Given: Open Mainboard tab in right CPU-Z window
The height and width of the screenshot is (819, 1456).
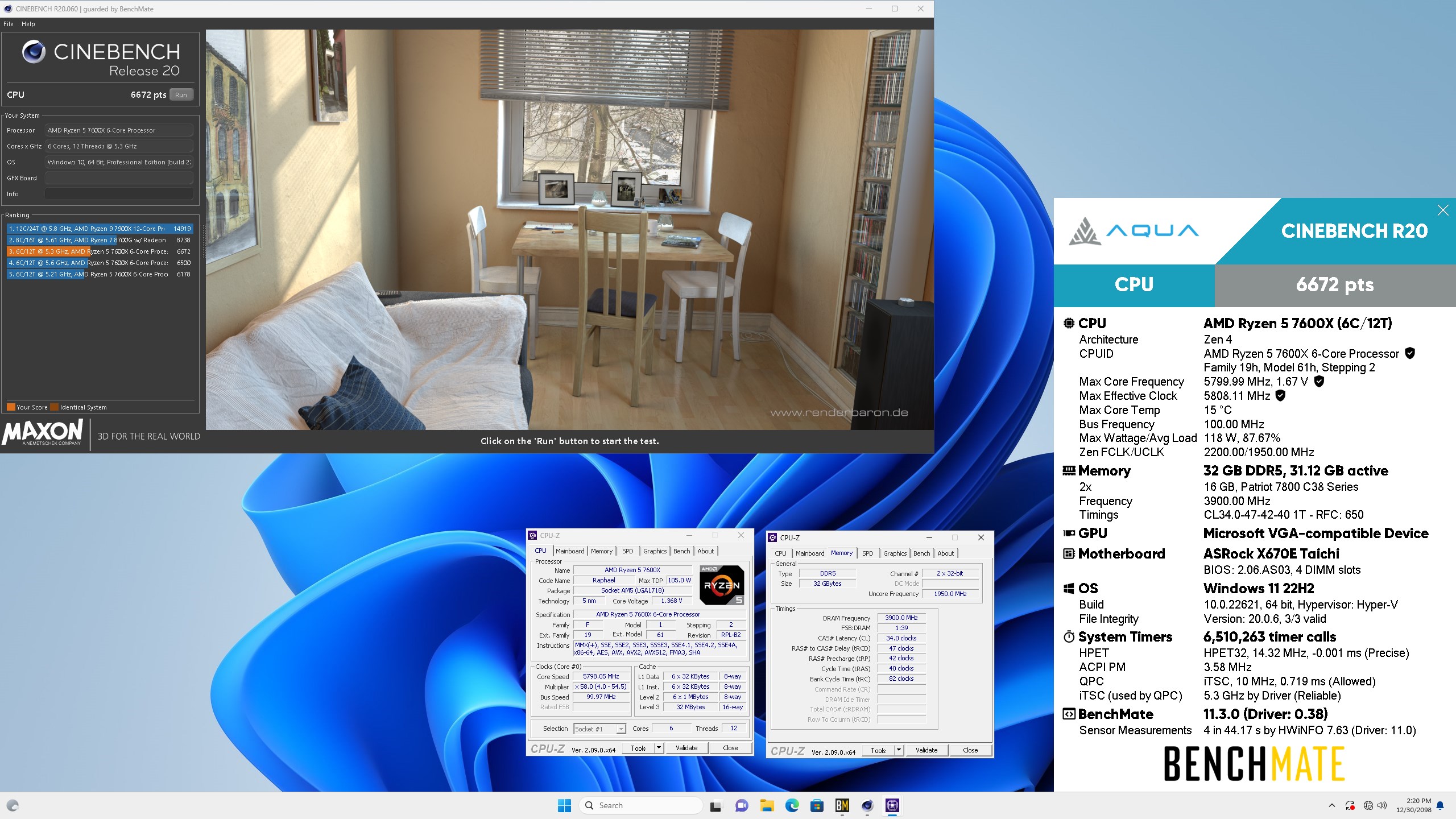Looking at the screenshot, I should coord(810,553).
